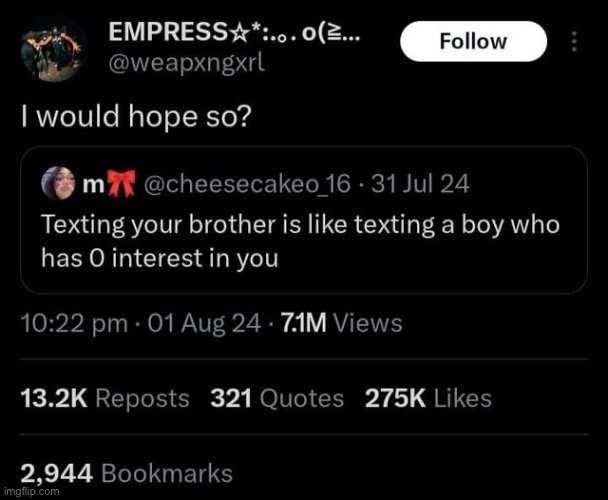The height and width of the screenshot is (500, 608).
Task: Open the three-dot more options menu
Action: (575, 42)
